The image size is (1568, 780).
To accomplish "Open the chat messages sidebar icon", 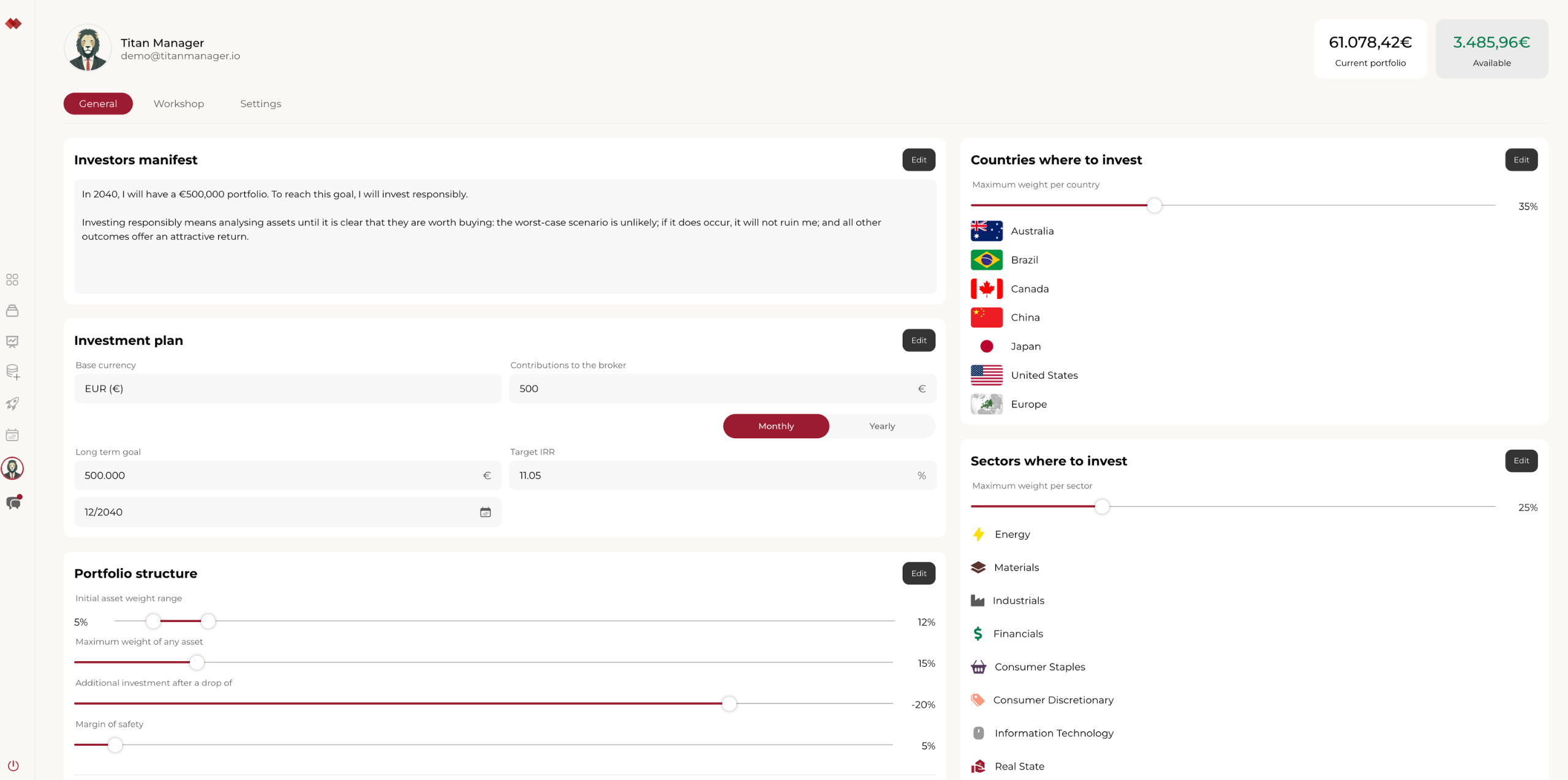I will click(13, 502).
